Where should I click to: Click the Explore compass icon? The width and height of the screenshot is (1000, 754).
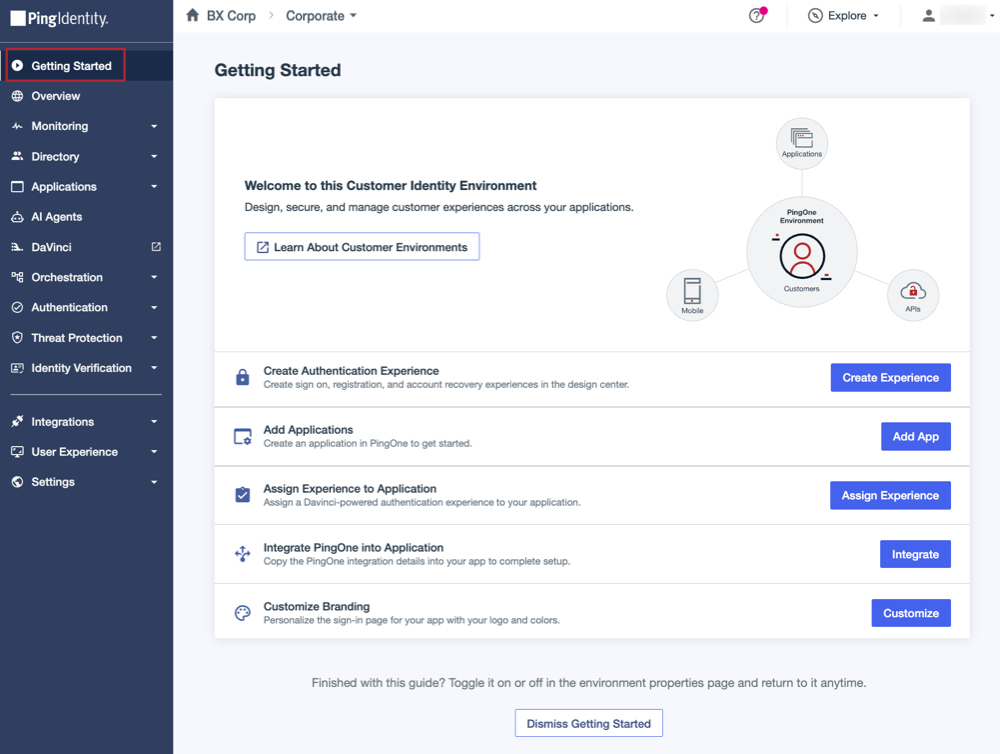click(815, 15)
